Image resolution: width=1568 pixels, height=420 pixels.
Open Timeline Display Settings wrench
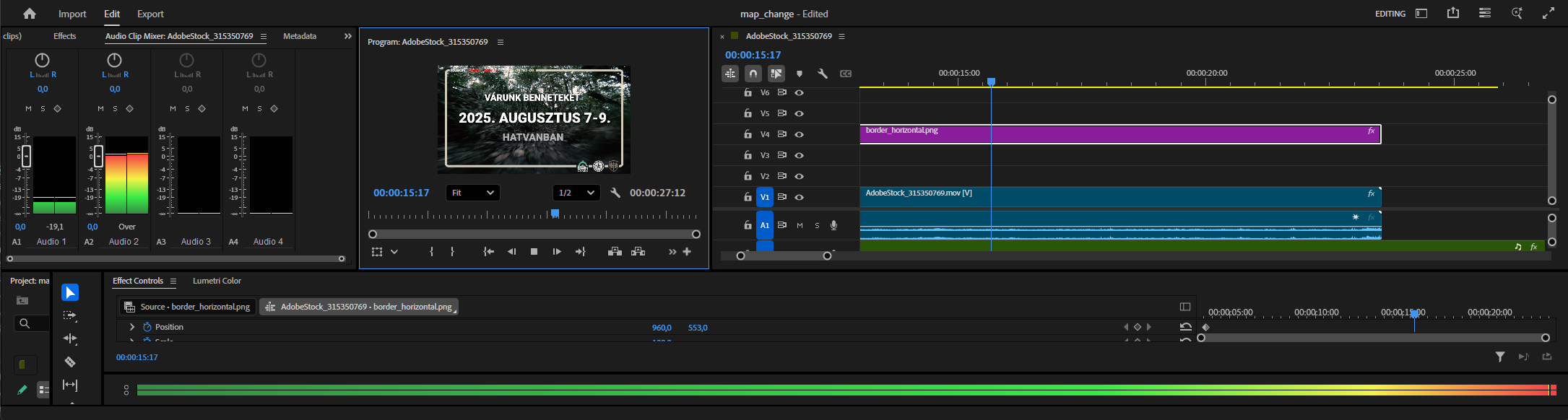[822, 74]
